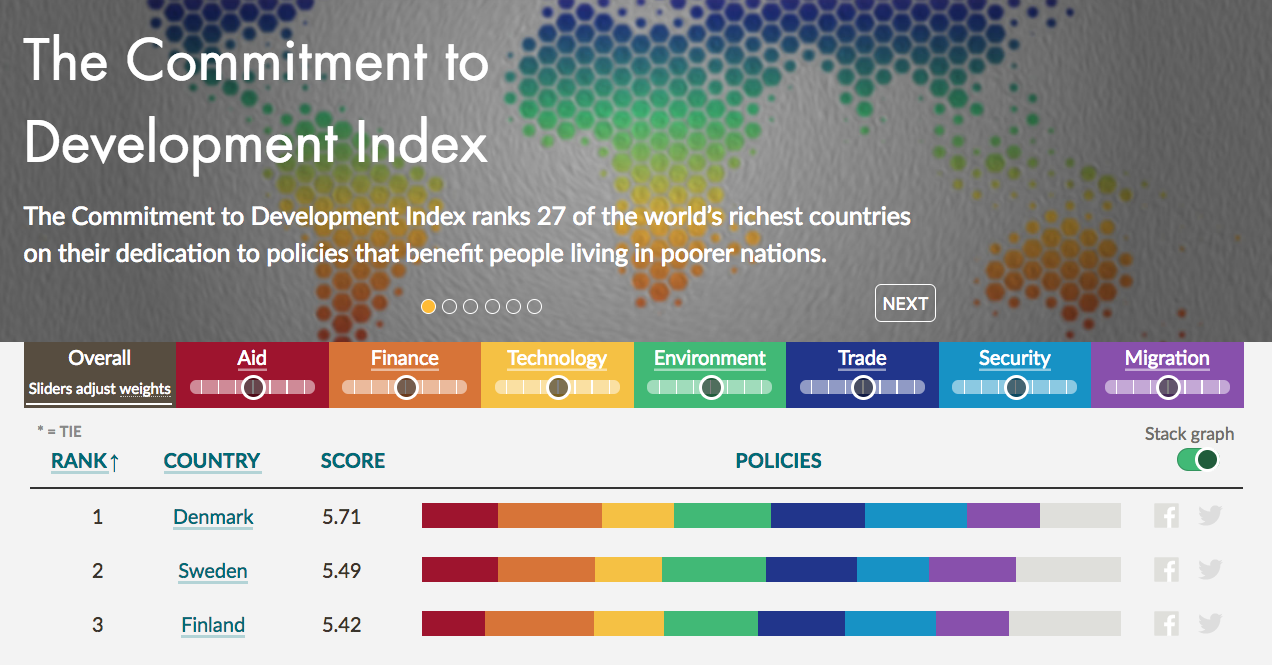Sort the table by SCORE column
Screen dimensions: 1272x665
[352, 461]
